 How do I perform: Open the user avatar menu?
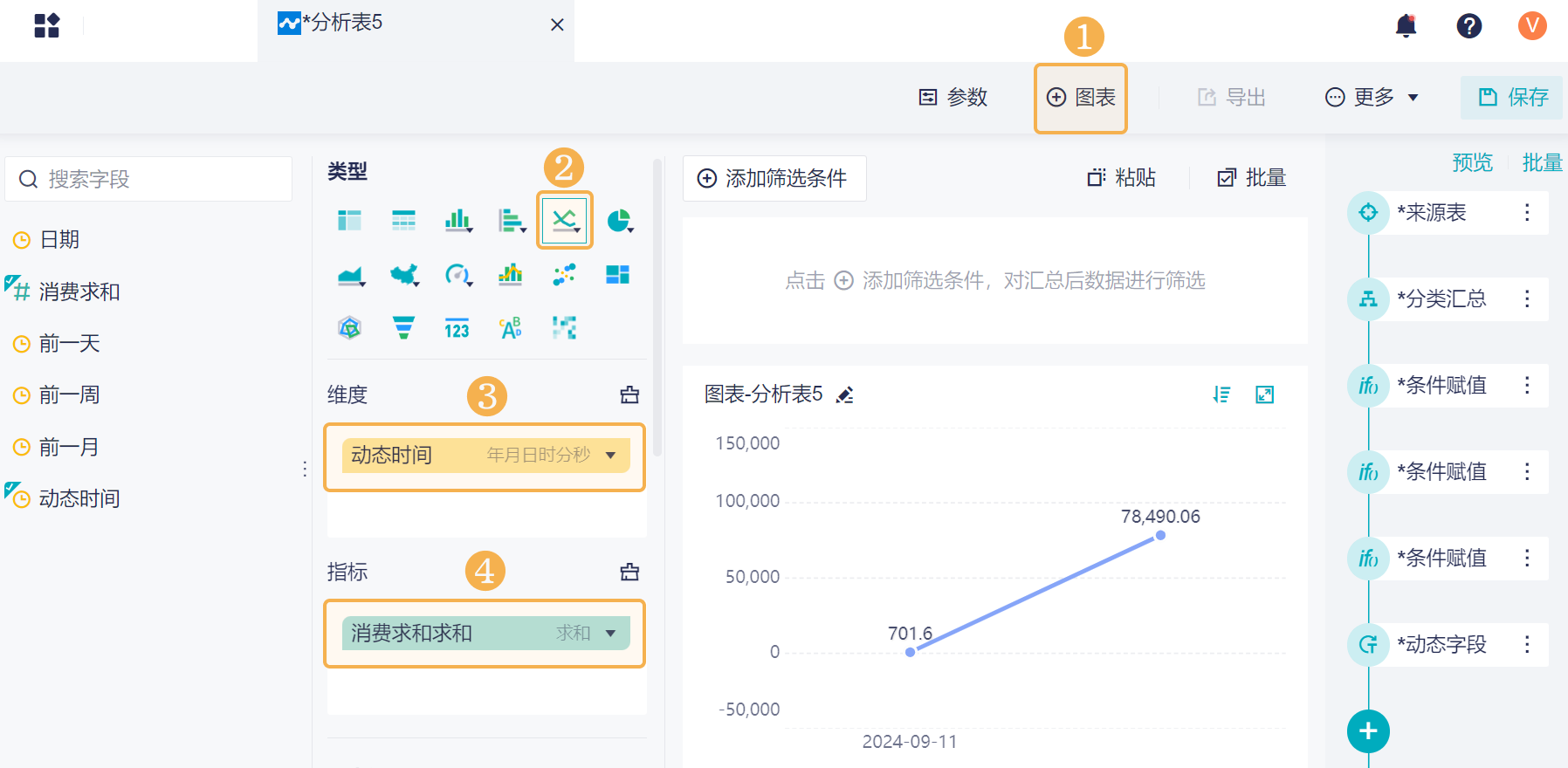point(1532,25)
